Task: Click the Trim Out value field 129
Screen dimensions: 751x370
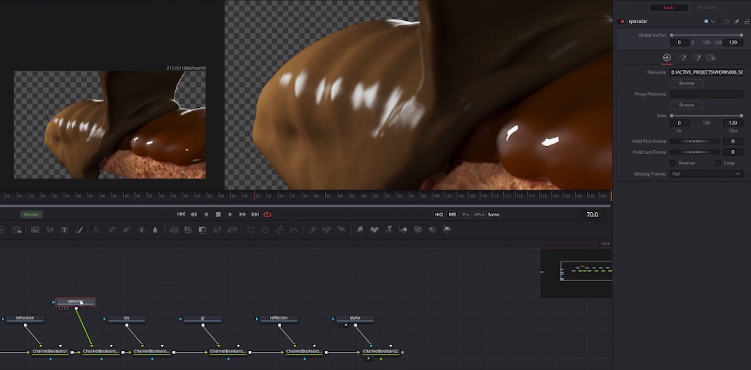Action: (x=733, y=123)
